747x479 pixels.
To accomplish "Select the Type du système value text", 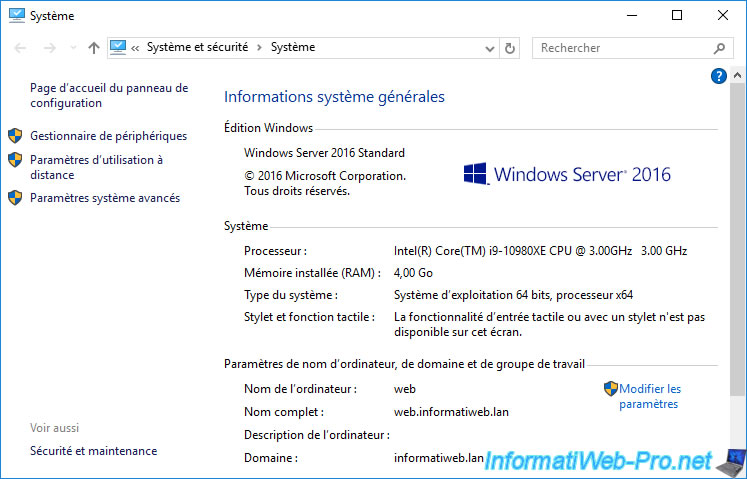I will point(513,295).
